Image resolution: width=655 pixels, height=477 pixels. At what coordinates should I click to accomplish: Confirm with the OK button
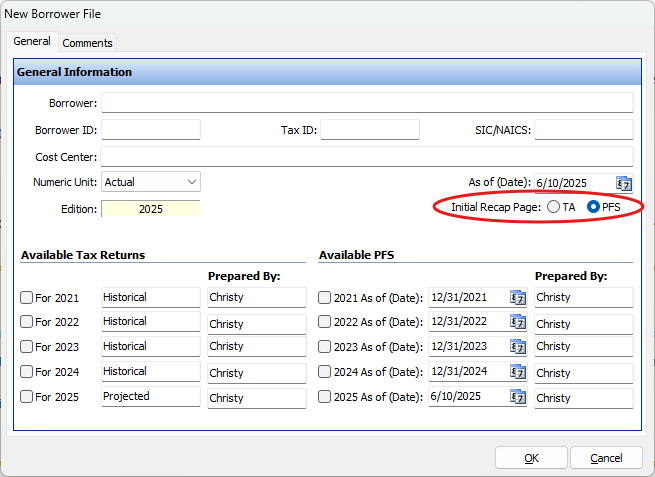point(531,458)
